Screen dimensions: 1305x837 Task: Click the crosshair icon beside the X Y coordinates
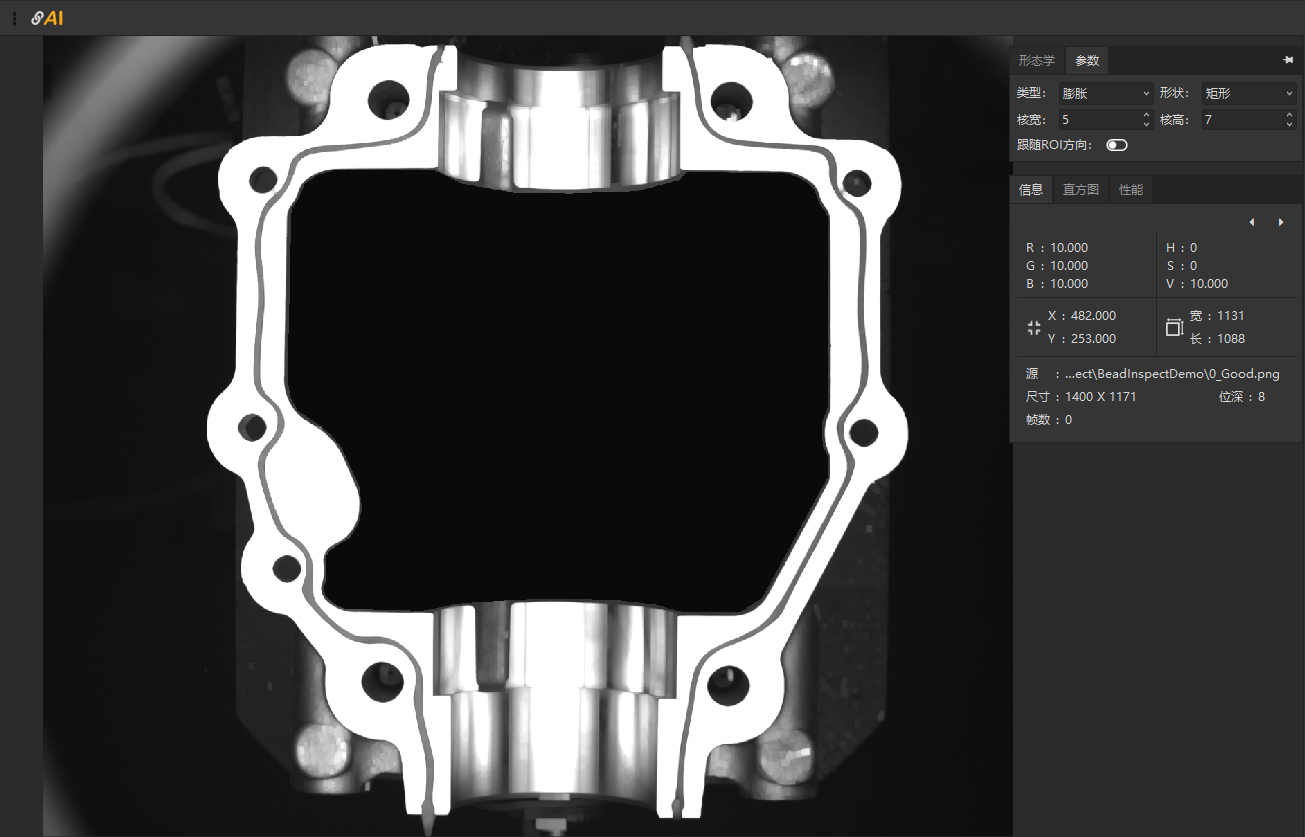pos(1034,327)
